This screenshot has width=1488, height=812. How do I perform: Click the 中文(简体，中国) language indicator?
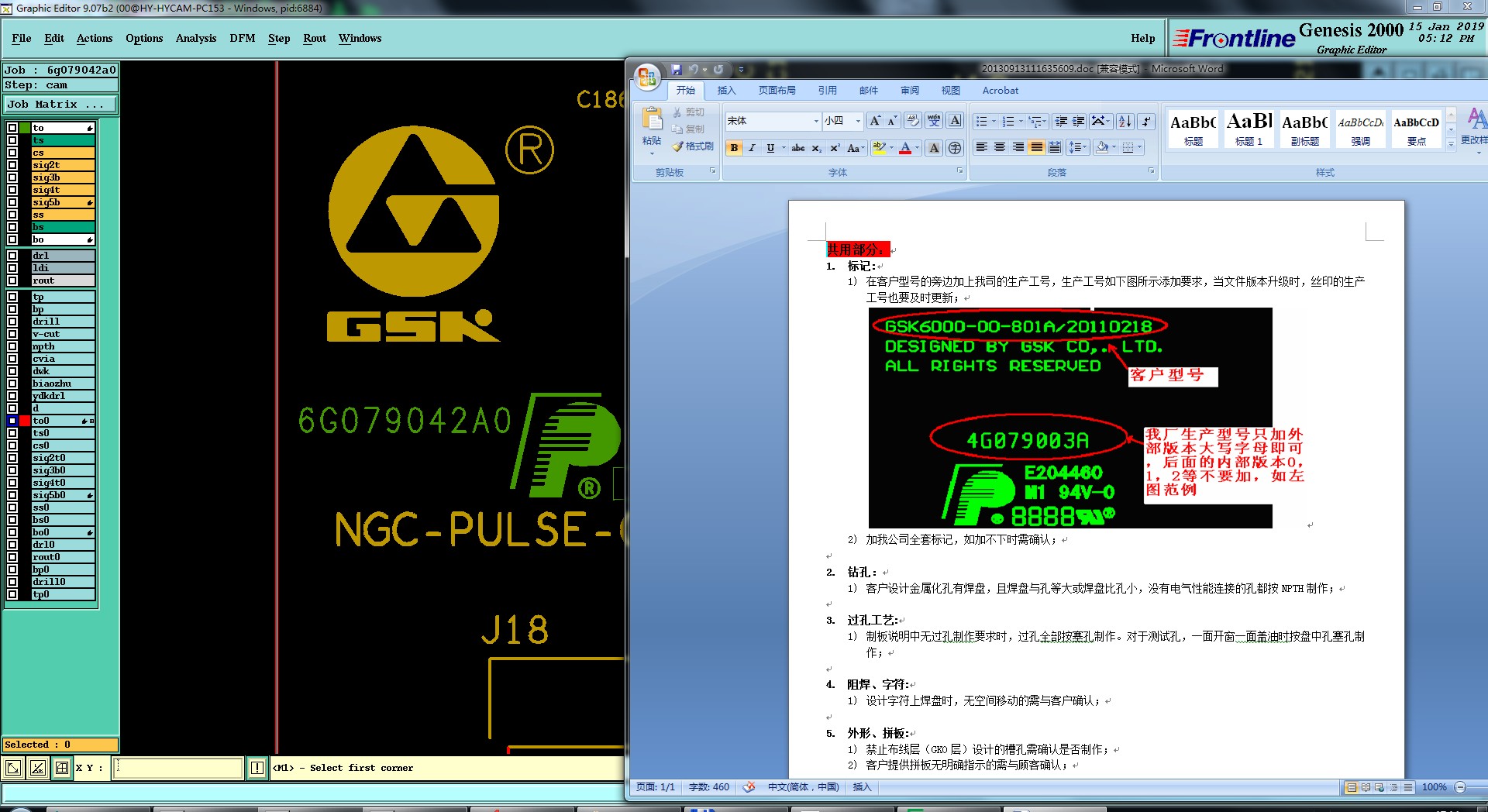(804, 787)
